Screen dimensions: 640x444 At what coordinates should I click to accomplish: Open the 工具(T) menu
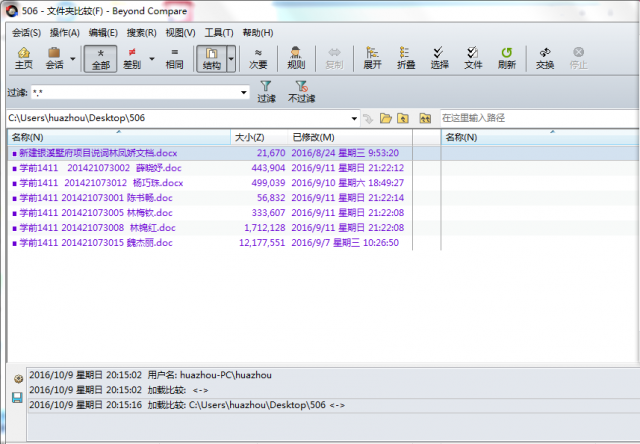219,33
